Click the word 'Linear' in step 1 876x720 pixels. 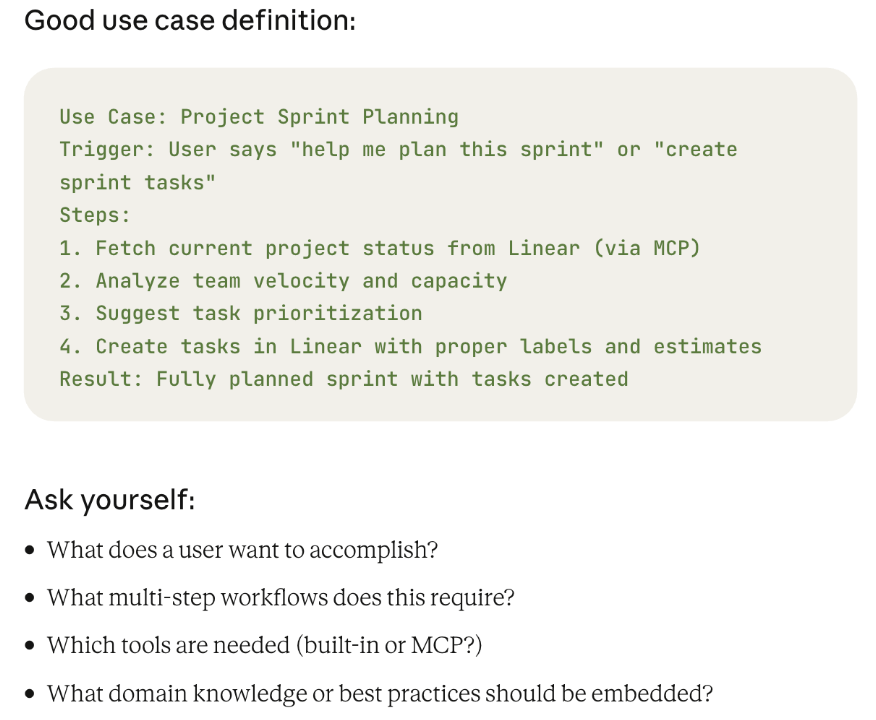(x=544, y=248)
